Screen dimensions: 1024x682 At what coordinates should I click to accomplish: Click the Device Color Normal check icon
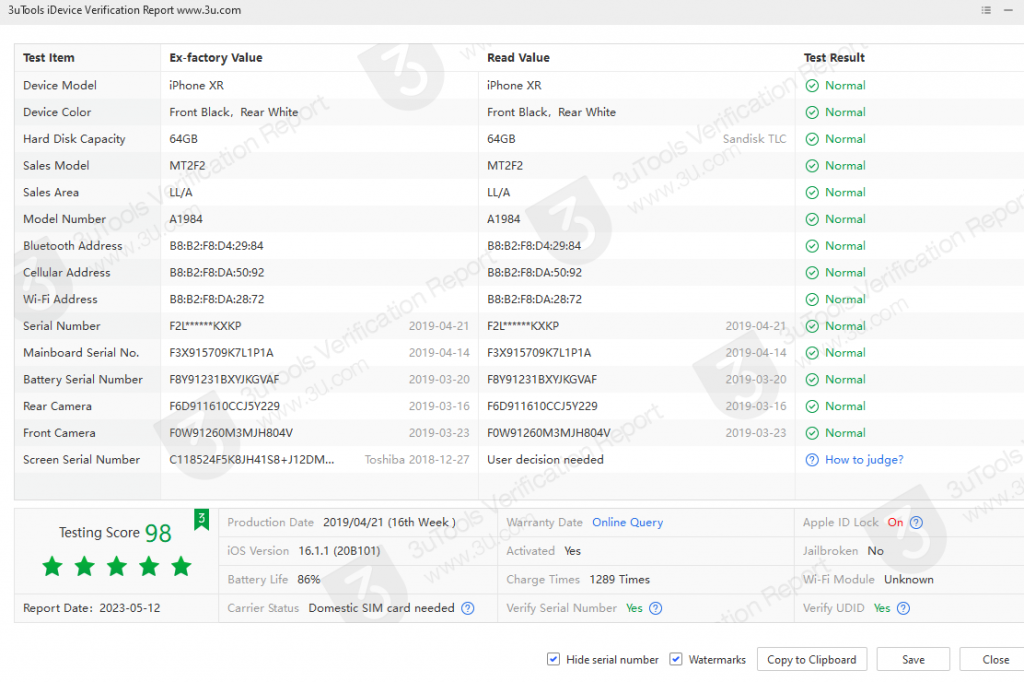[x=812, y=112]
